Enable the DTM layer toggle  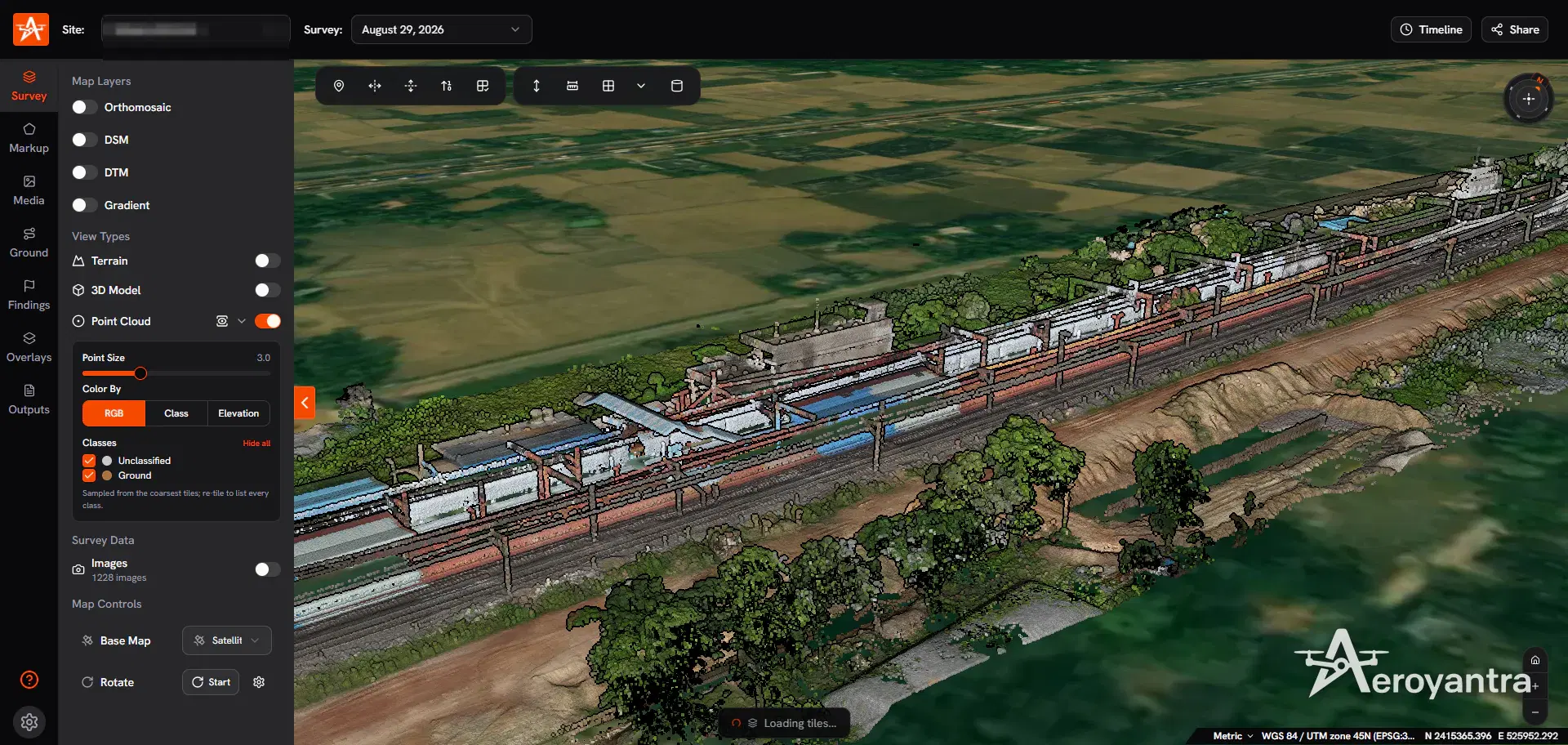(85, 172)
